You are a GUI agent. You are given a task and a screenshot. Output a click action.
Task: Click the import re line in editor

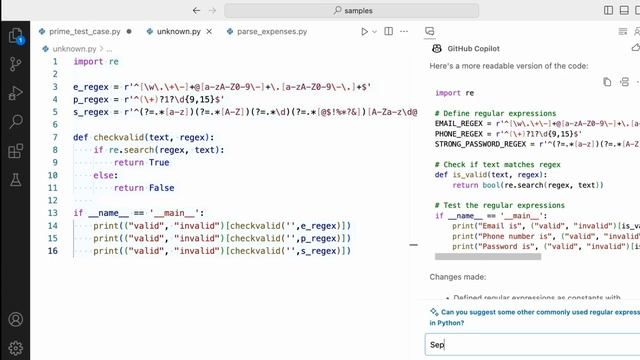(x=96, y=62)
